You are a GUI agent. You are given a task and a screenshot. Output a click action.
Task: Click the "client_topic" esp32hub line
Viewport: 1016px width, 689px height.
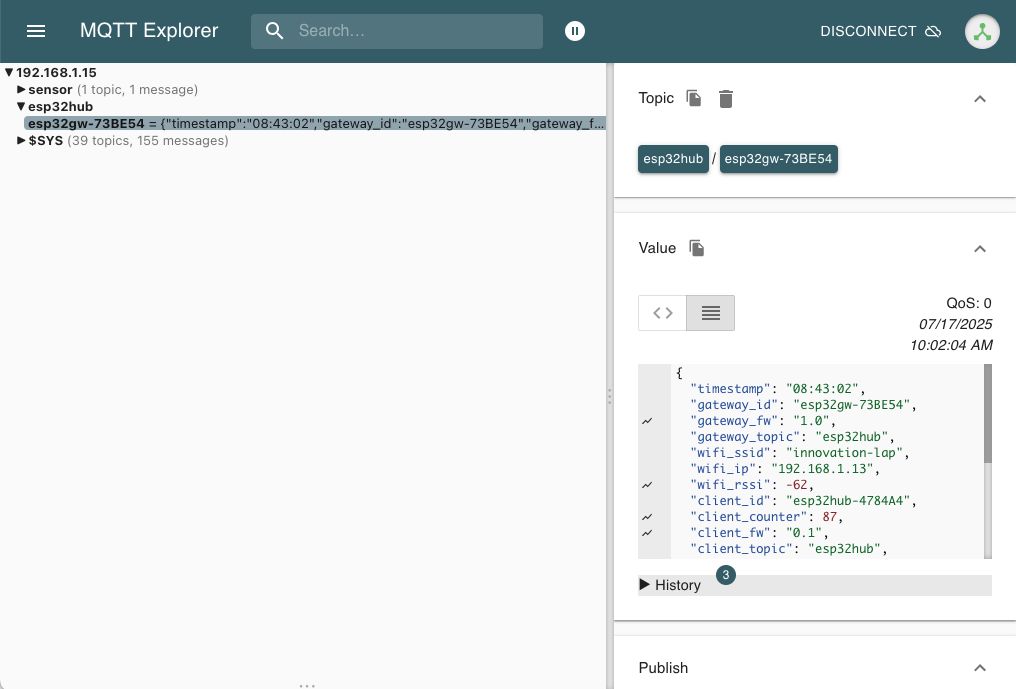pos(789,549)
